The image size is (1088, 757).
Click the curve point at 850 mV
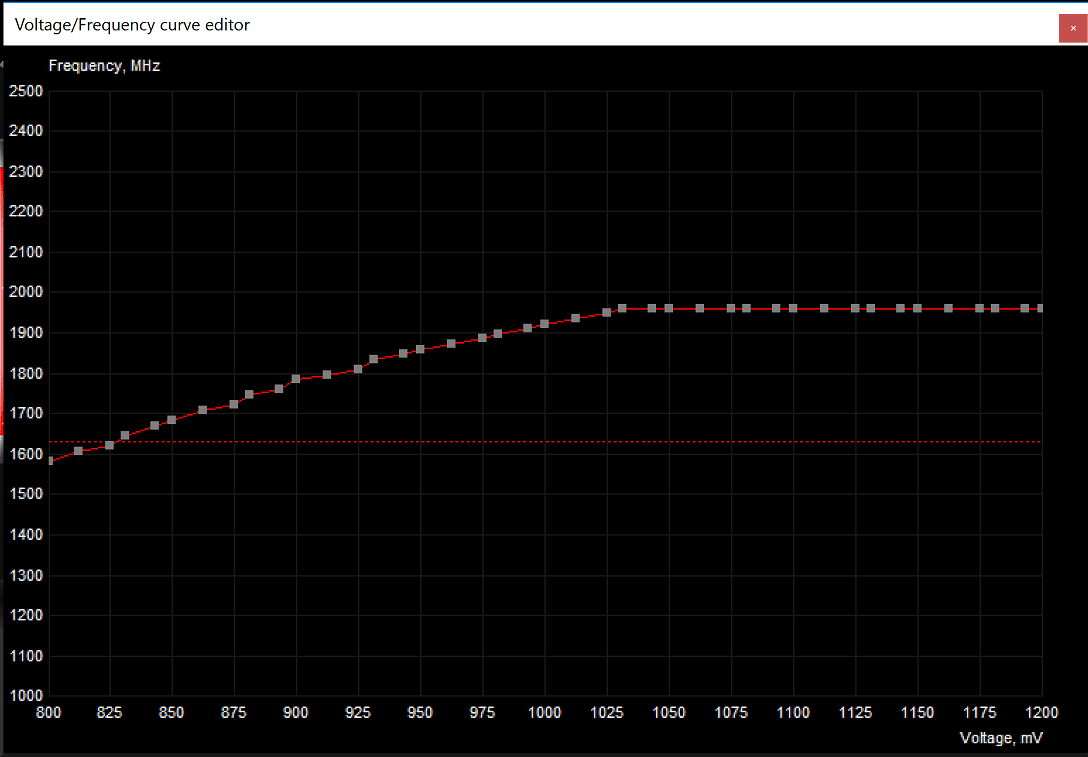(172, 420)
